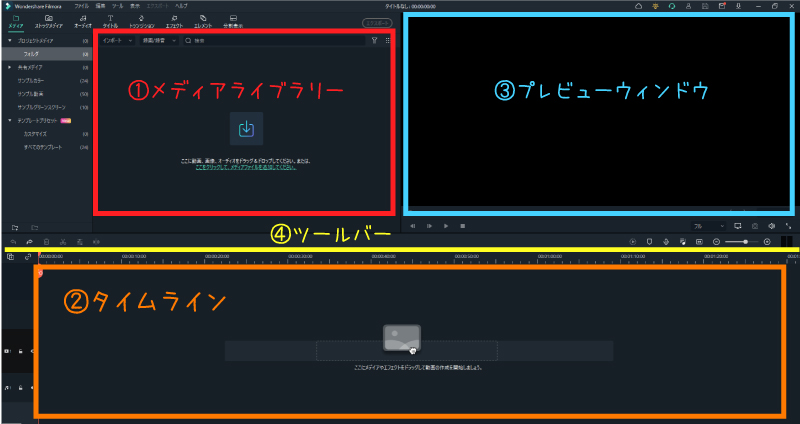The height and width of the screenshot is (424, 800).
Task: Open the インポート dropdown
Action: coord(118,41)
